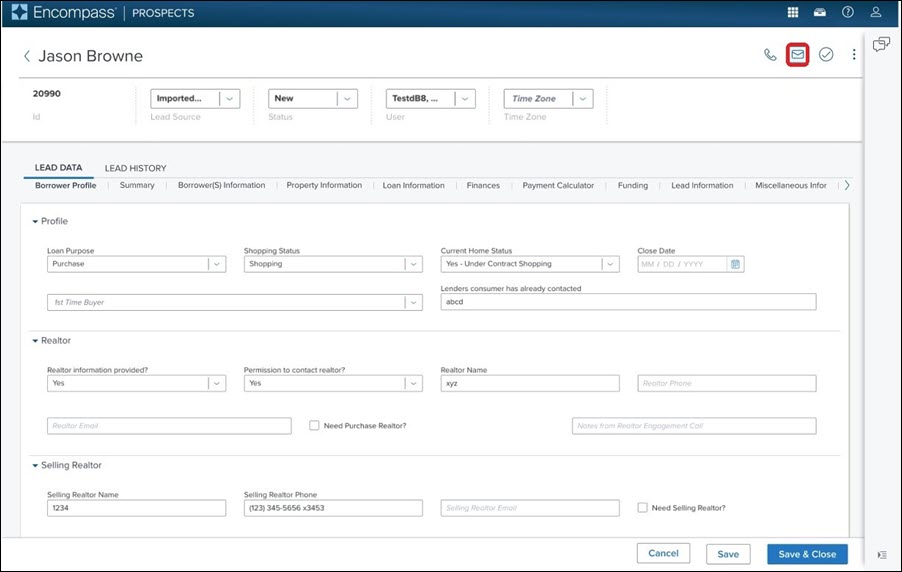This screenshot has height=572, width=902.
Task: Click the Realtor Name field
Action: (x=530, y=383)
